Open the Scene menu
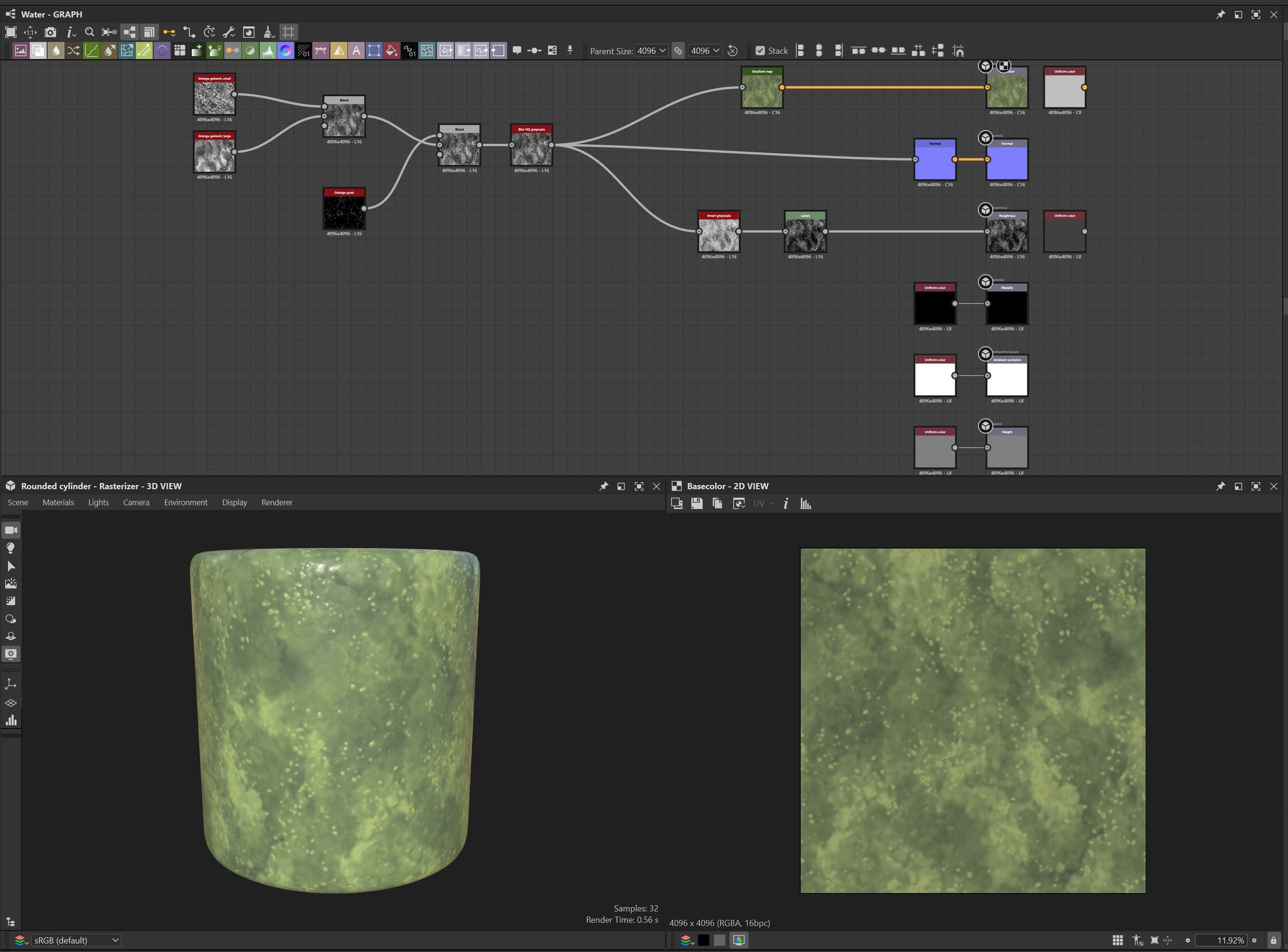 coord(18,502)
